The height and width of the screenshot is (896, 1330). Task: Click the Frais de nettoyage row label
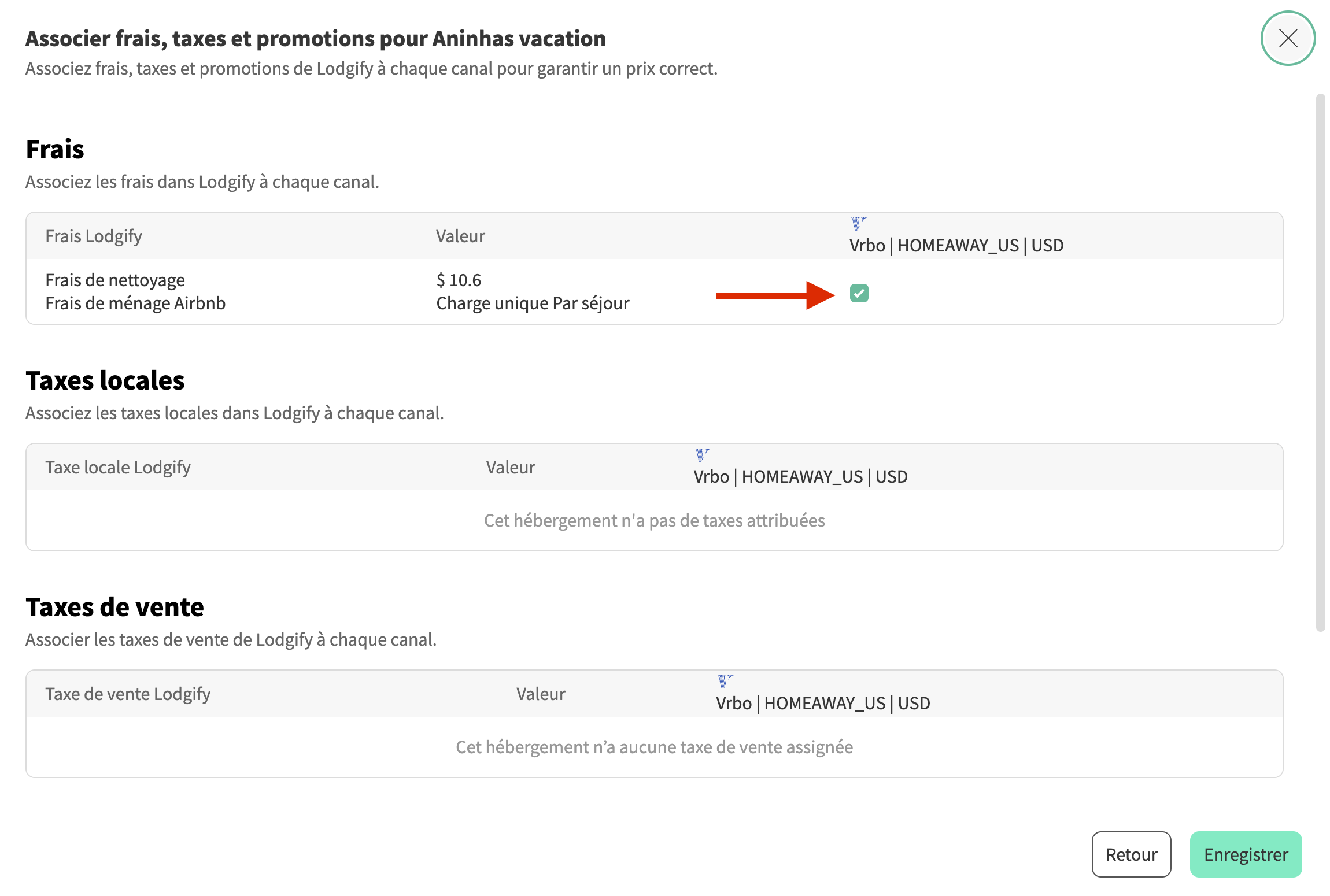[115, 280]
